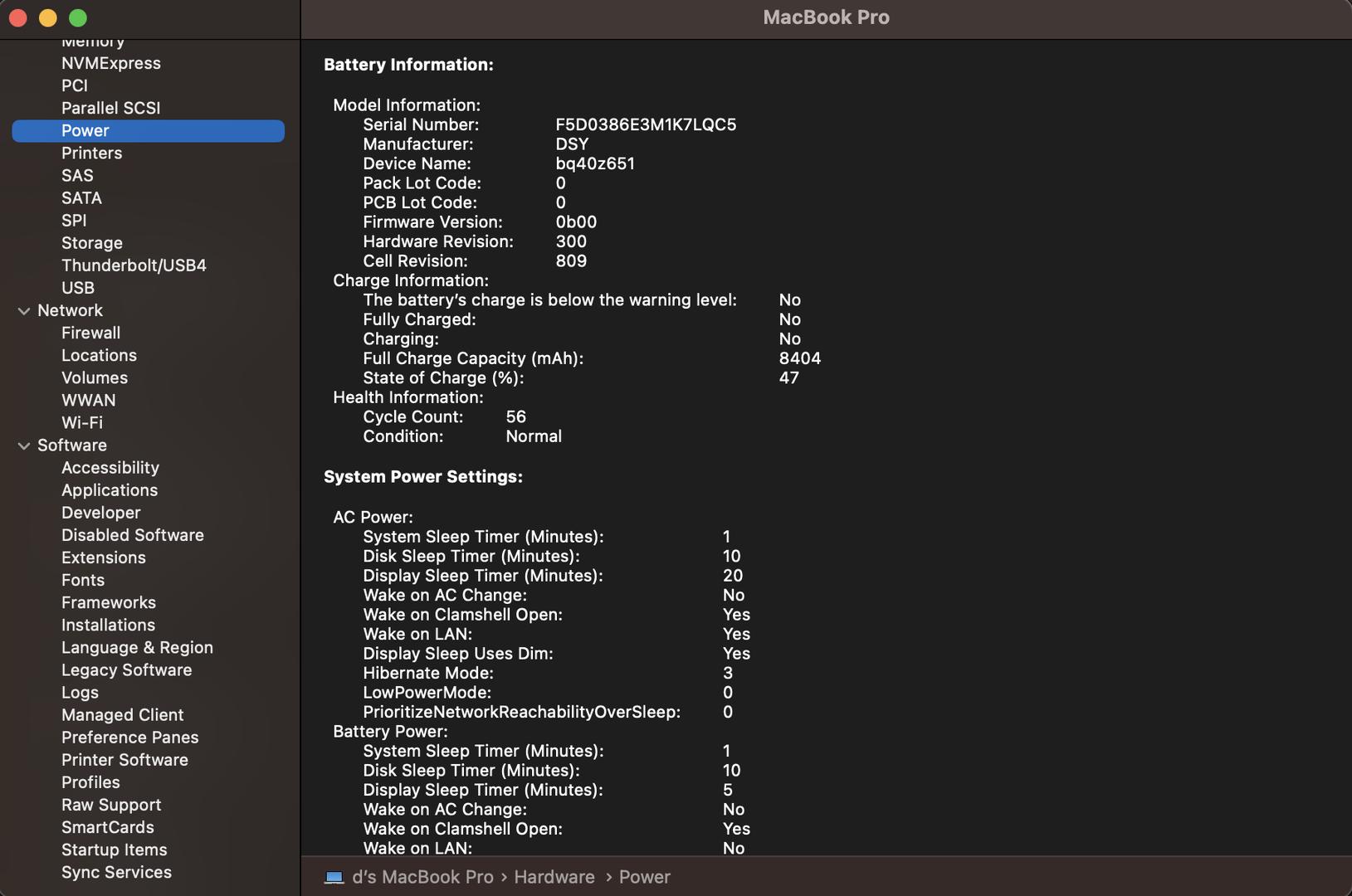Click the Software section header
This screenshot has height=896, width=1352.
click(72, 446)
